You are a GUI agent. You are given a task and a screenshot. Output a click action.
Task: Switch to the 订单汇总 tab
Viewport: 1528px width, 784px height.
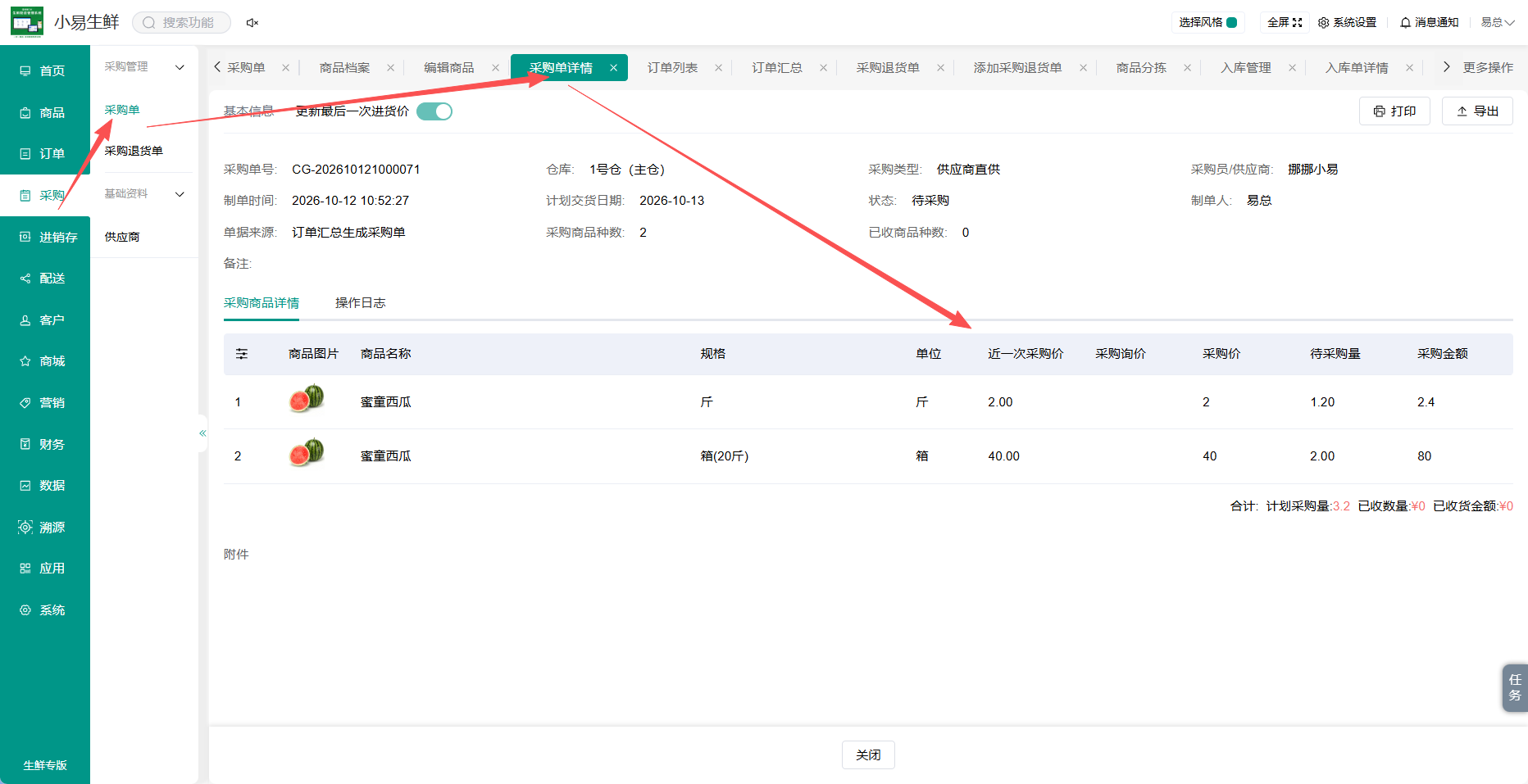tap(777, 68)
